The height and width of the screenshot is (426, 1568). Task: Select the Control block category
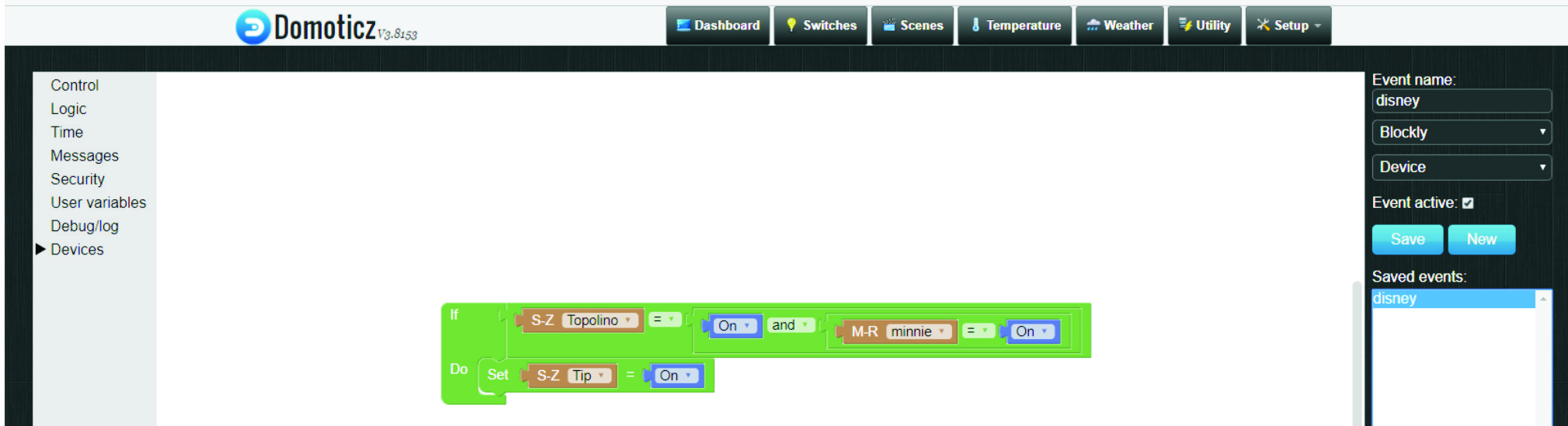75,85
